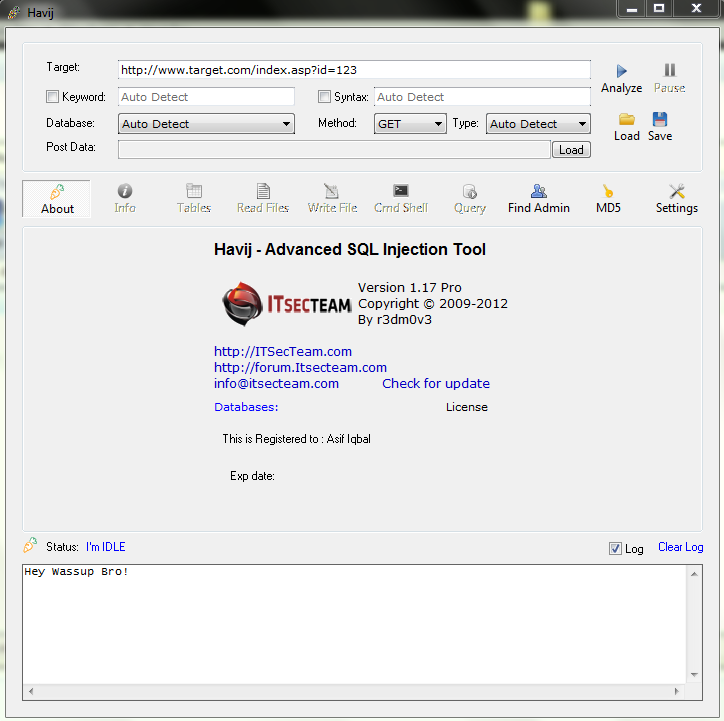Maximize the Havij window

coord(659,9)
